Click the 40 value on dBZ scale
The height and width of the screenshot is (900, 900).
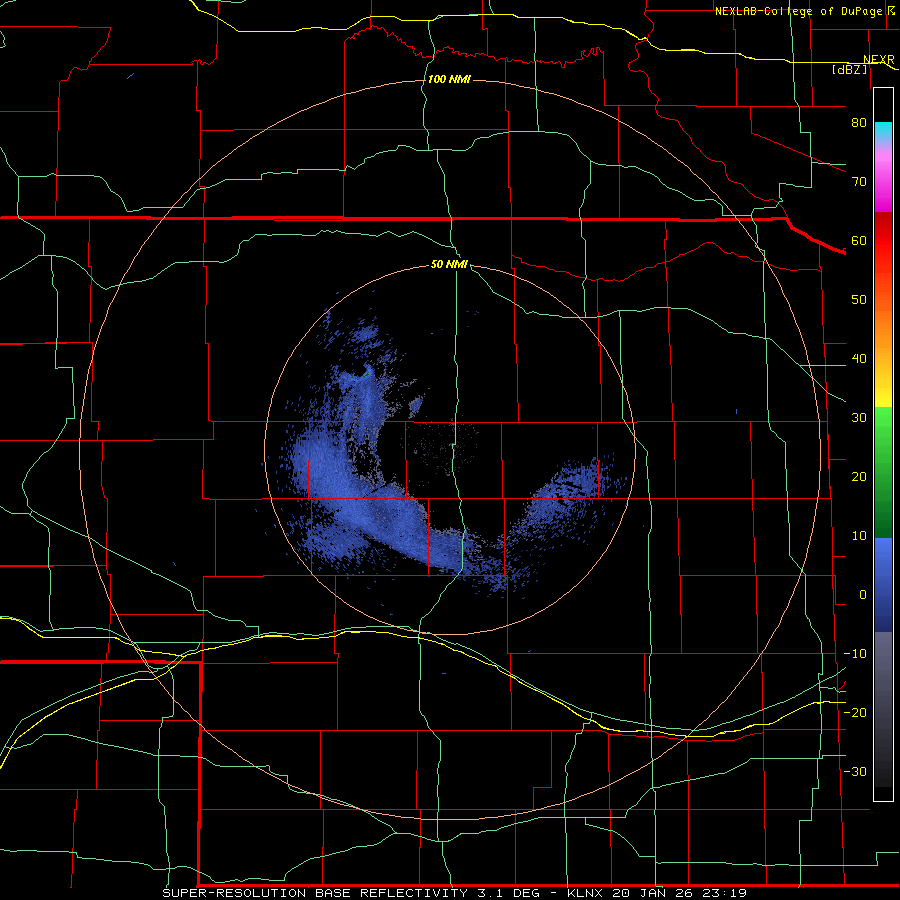tap(859, 359)
